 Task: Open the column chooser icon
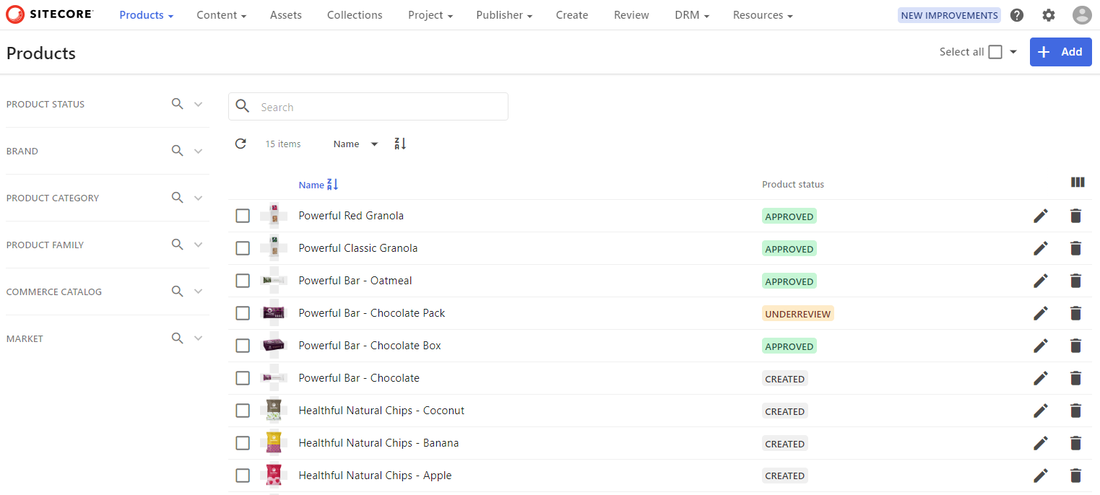point(1078,182)
